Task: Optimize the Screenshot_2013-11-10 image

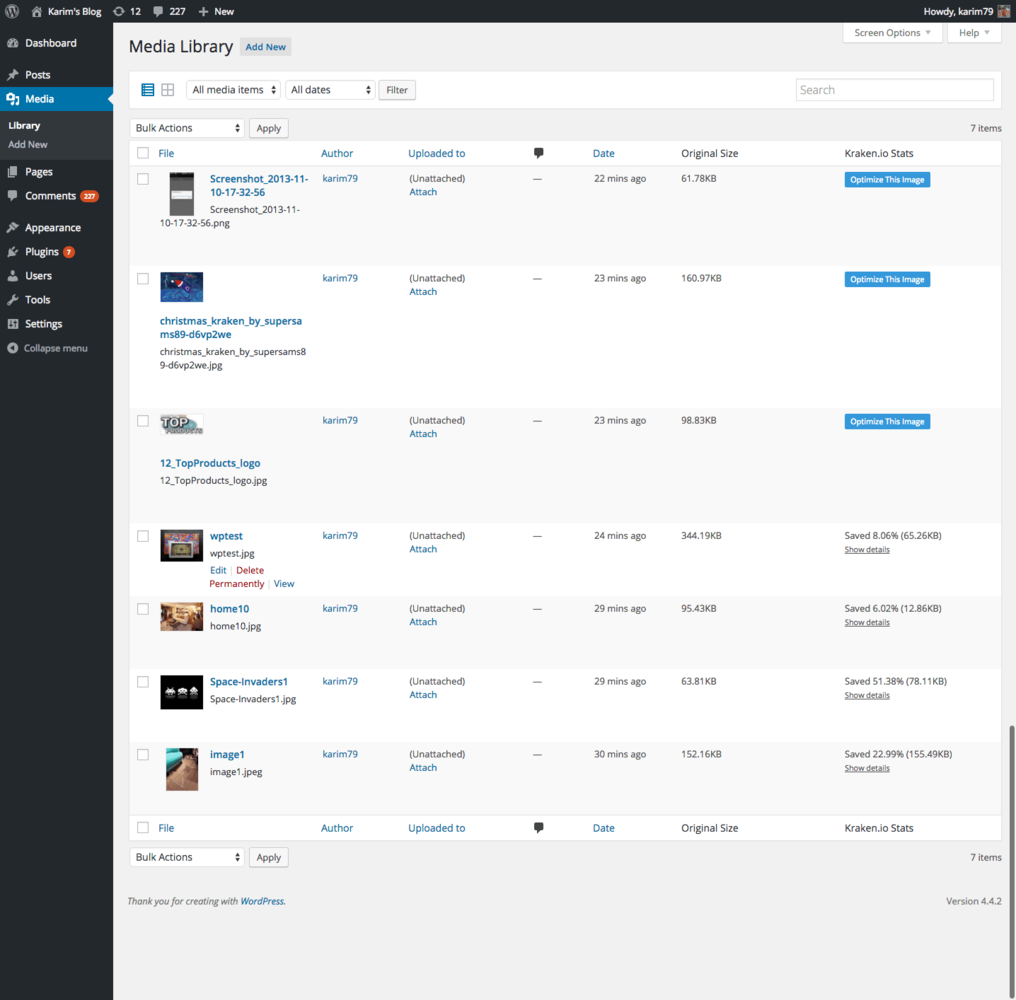Action: click(x=887, y=180)
